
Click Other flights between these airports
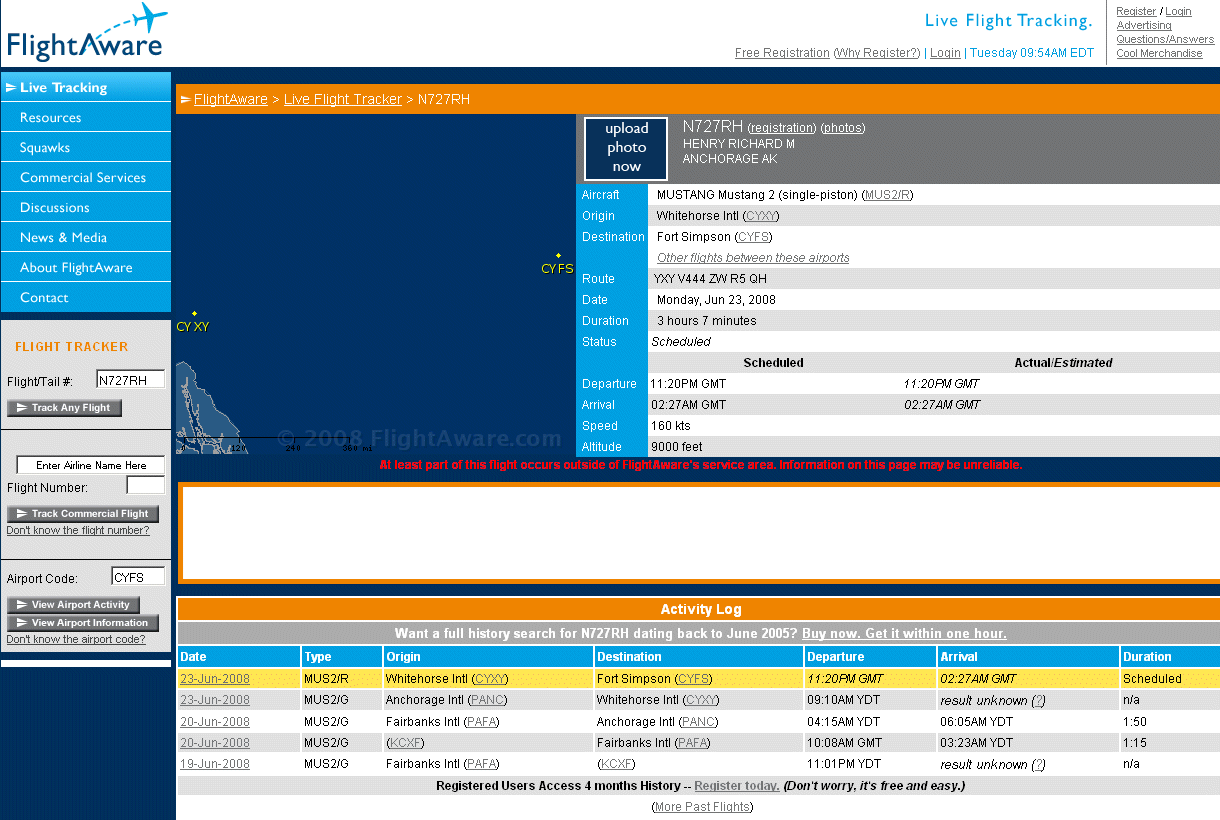(753, 258)
